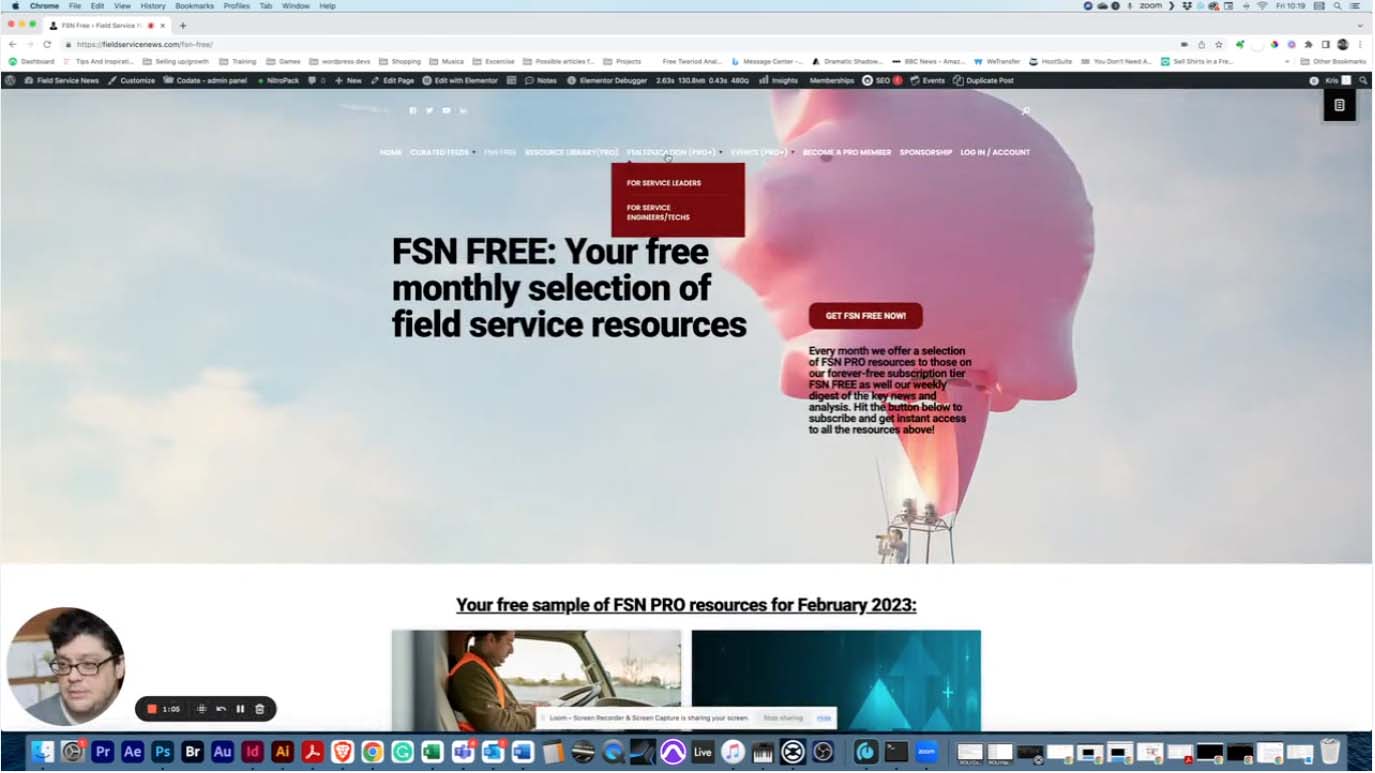Choose For Service Engineers/Techs submenu item
The image size is (1375, 773).
tap(658, 212)
